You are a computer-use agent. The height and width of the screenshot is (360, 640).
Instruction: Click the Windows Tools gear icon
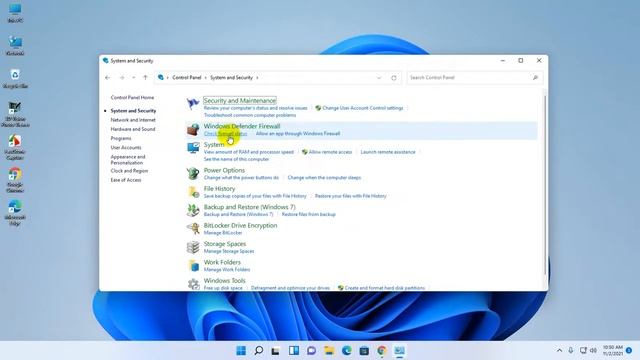point(193,284)
